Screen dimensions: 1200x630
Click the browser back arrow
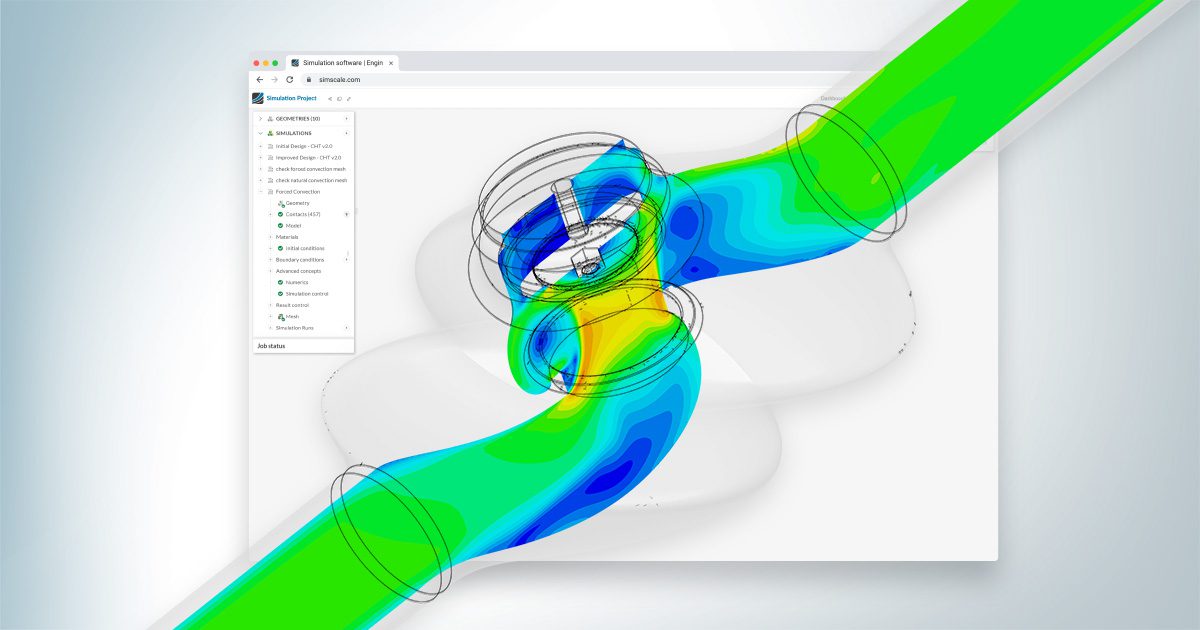tap(260, 79)
